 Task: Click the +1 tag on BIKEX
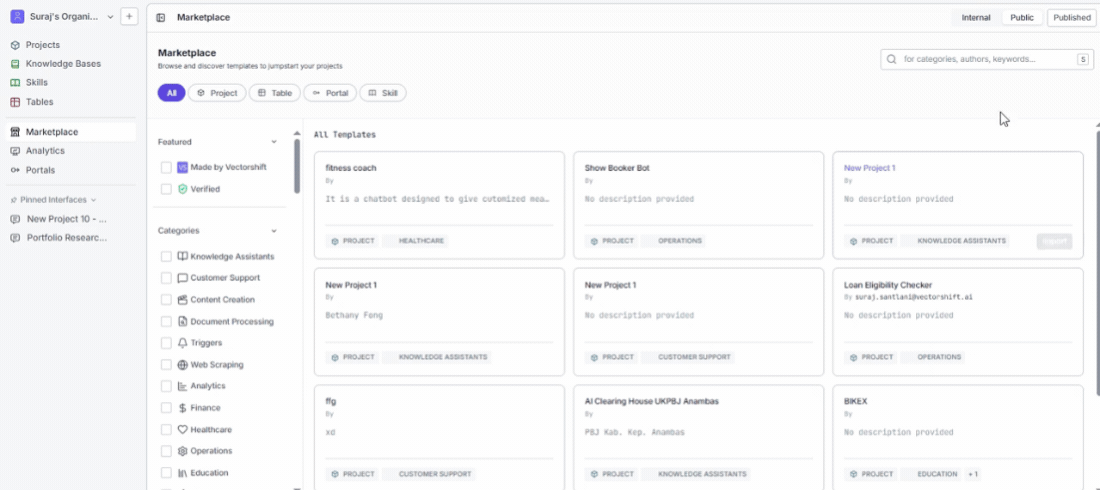coord(973,474)
